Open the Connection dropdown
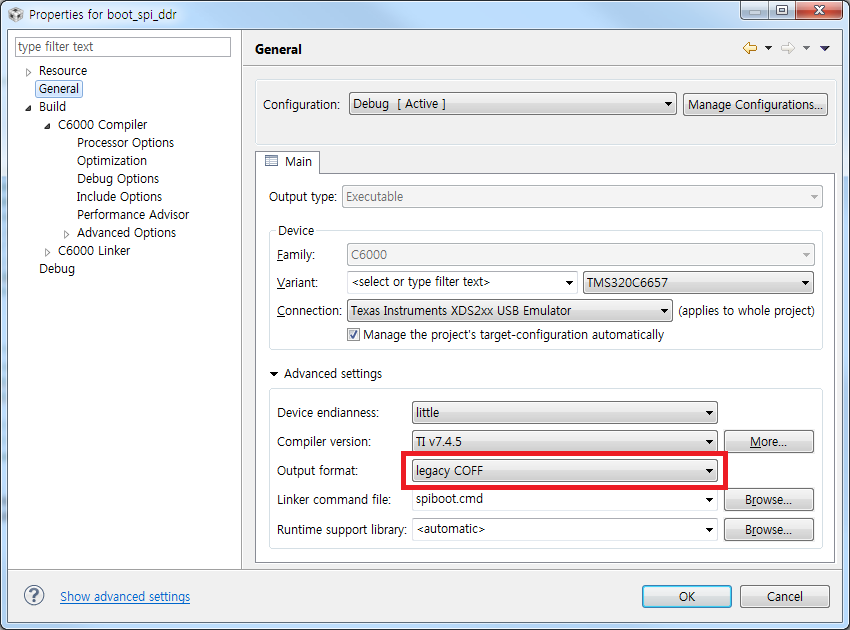The width and height of the screenshot is (850, 630). 510,311
